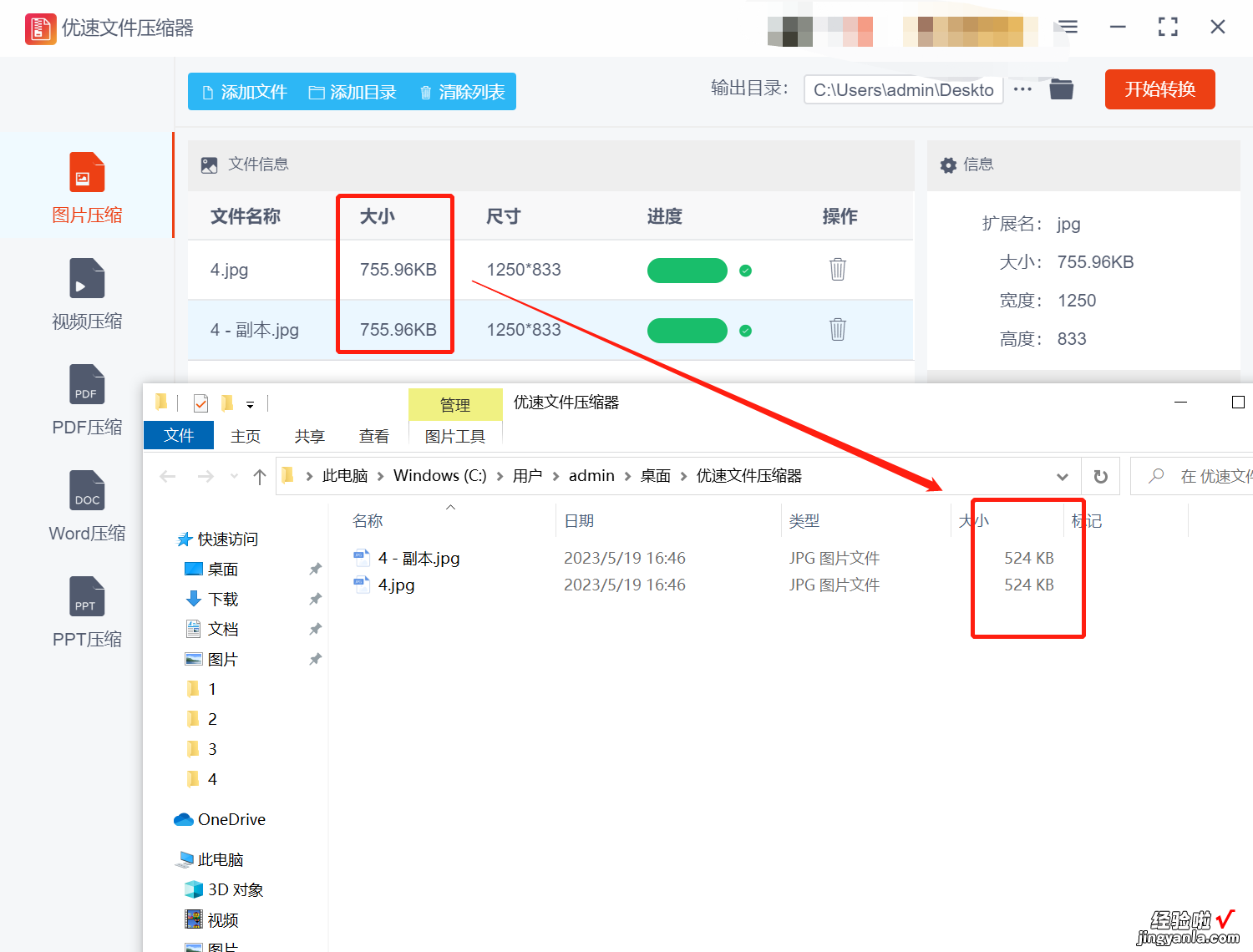The width and height of the screenshot is (1253, 952).
Task: Expand the address bar history dropdown
Action: (1063, 477)
